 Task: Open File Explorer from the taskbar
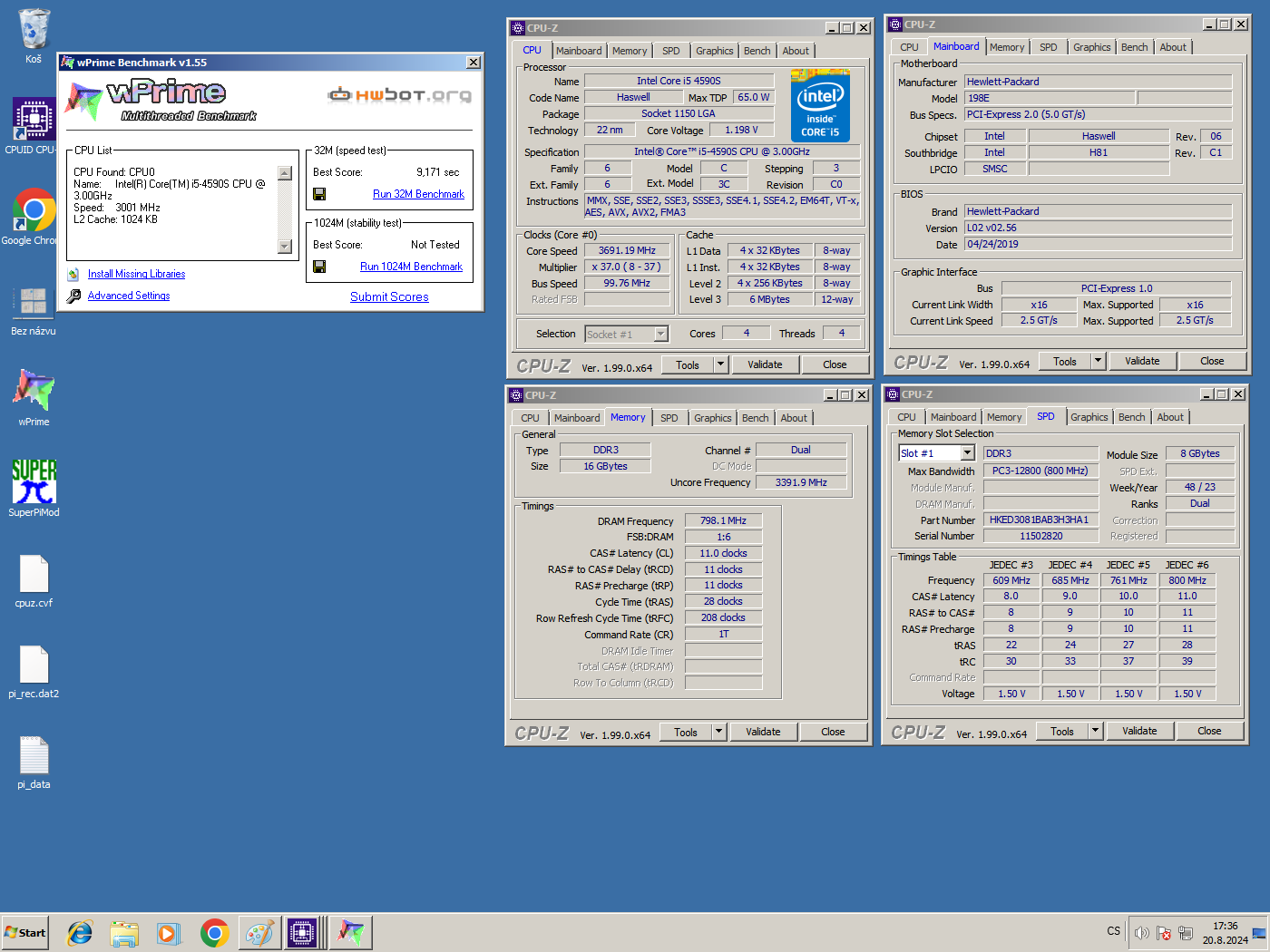pos(124,933)
